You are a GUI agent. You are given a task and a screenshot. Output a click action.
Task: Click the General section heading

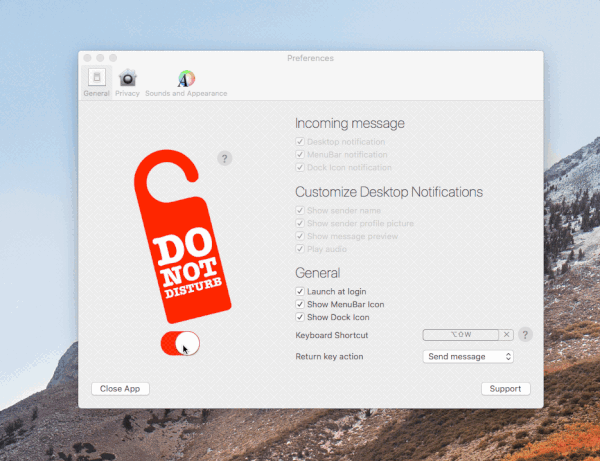point(318,273)
